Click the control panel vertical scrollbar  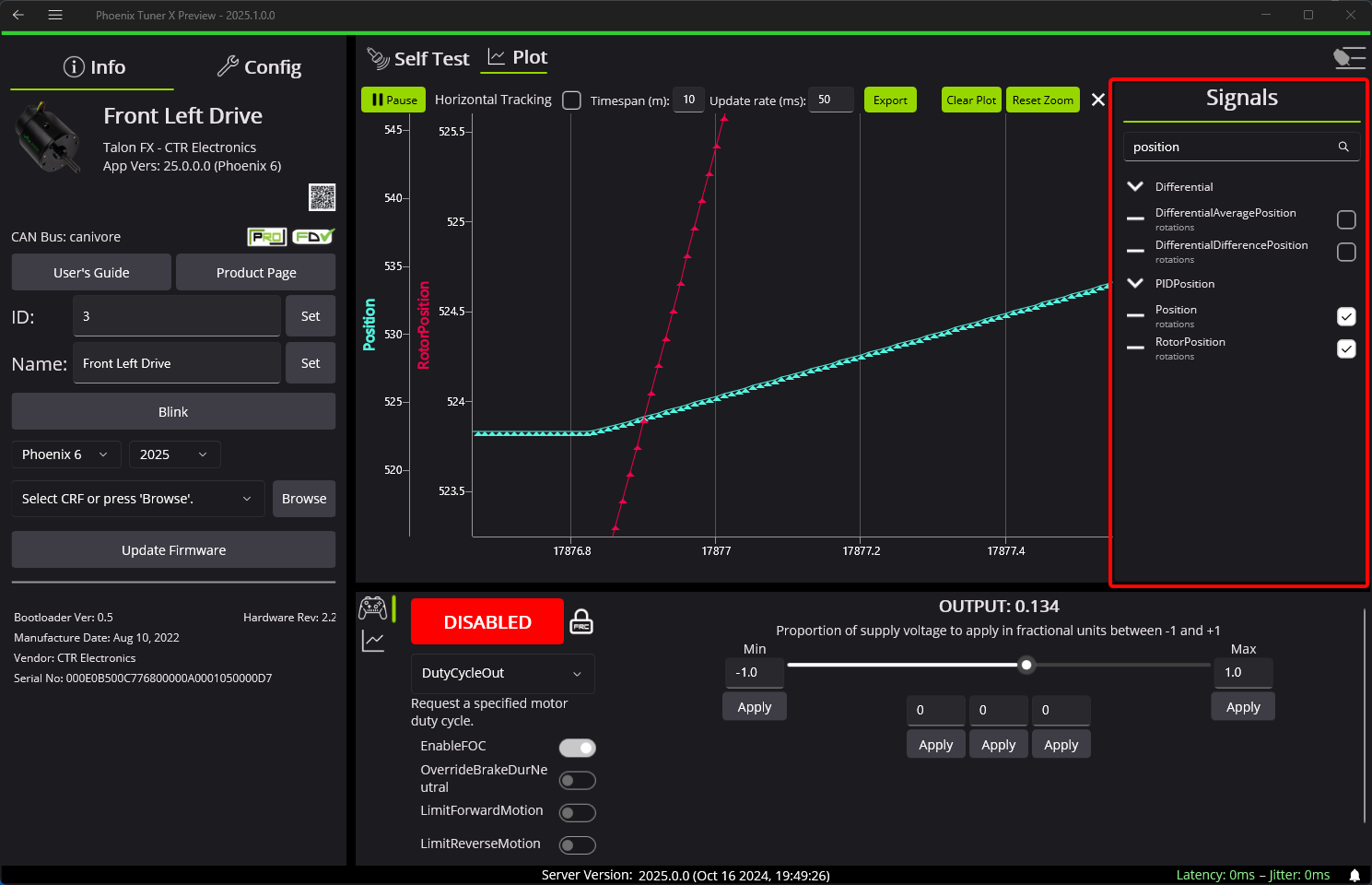(x=1365, y=714)
